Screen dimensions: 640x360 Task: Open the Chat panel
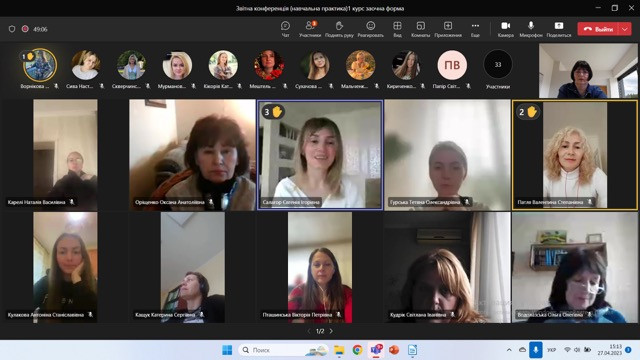(285, 29)
